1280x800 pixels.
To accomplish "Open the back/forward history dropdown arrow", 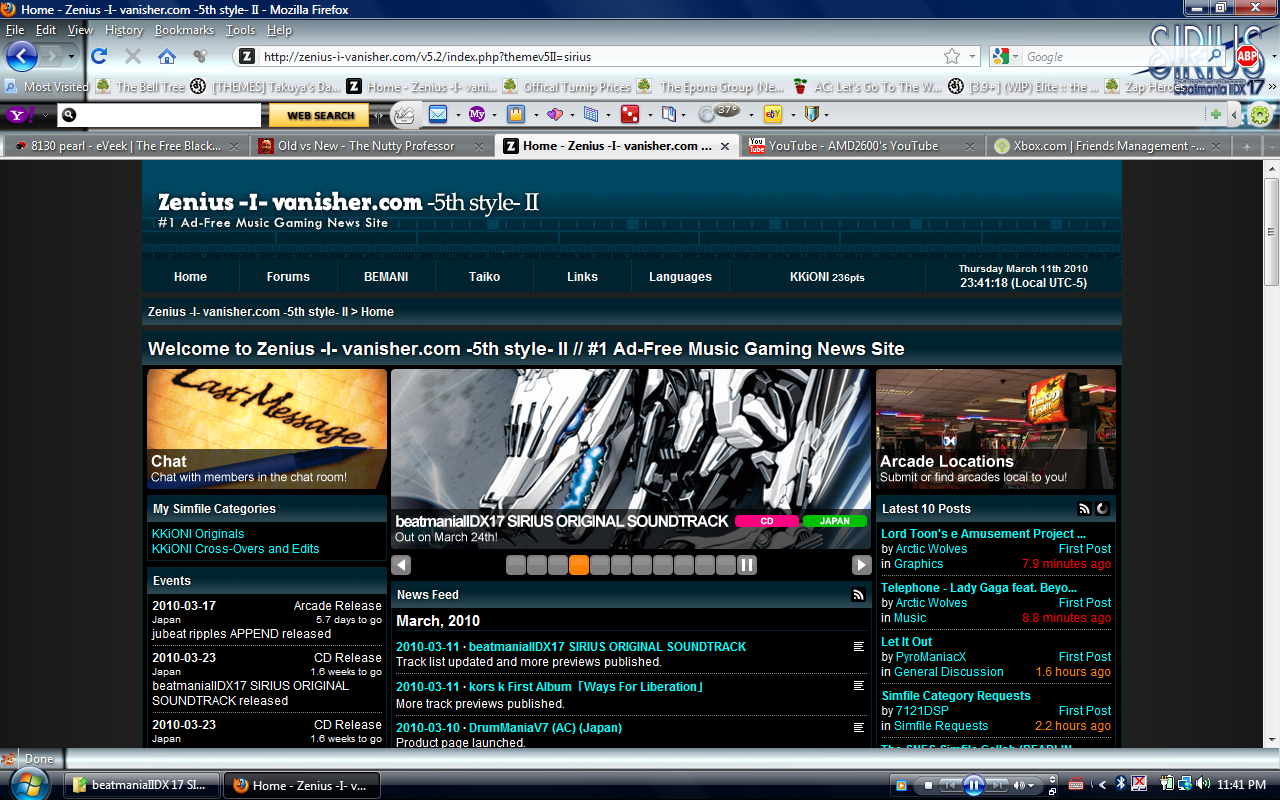I will [x=71, y=57].
